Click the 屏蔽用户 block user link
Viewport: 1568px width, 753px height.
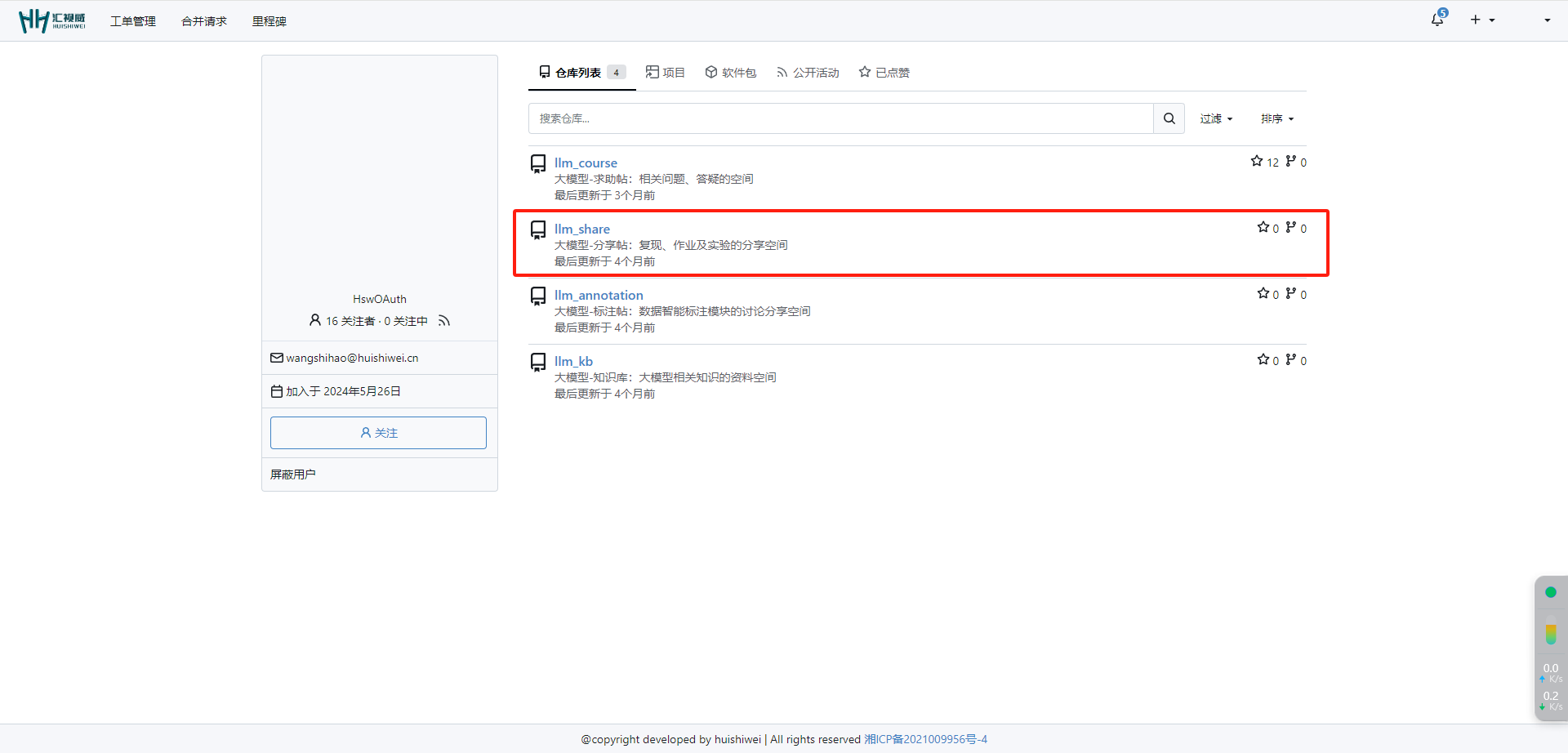293,475
